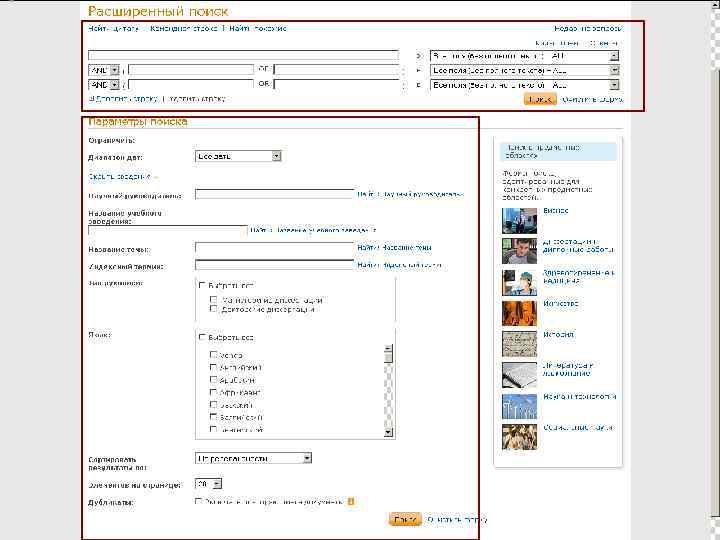Open the Искусство subject thumbnail

pos(519,313)
